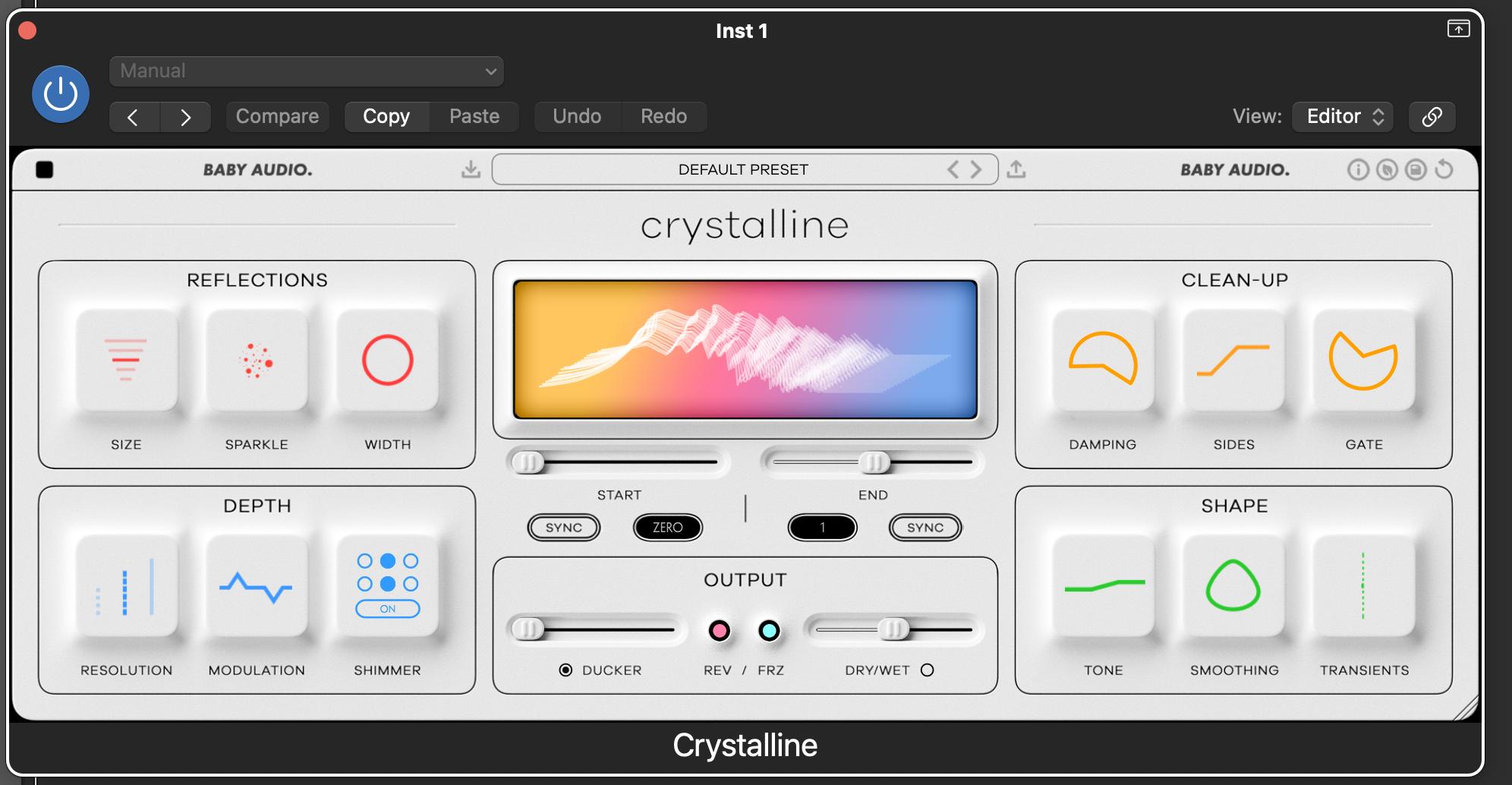Click the Width circle icon
Image resolution: width=1512 pixels, height=785 pixels.
point(387,360)
